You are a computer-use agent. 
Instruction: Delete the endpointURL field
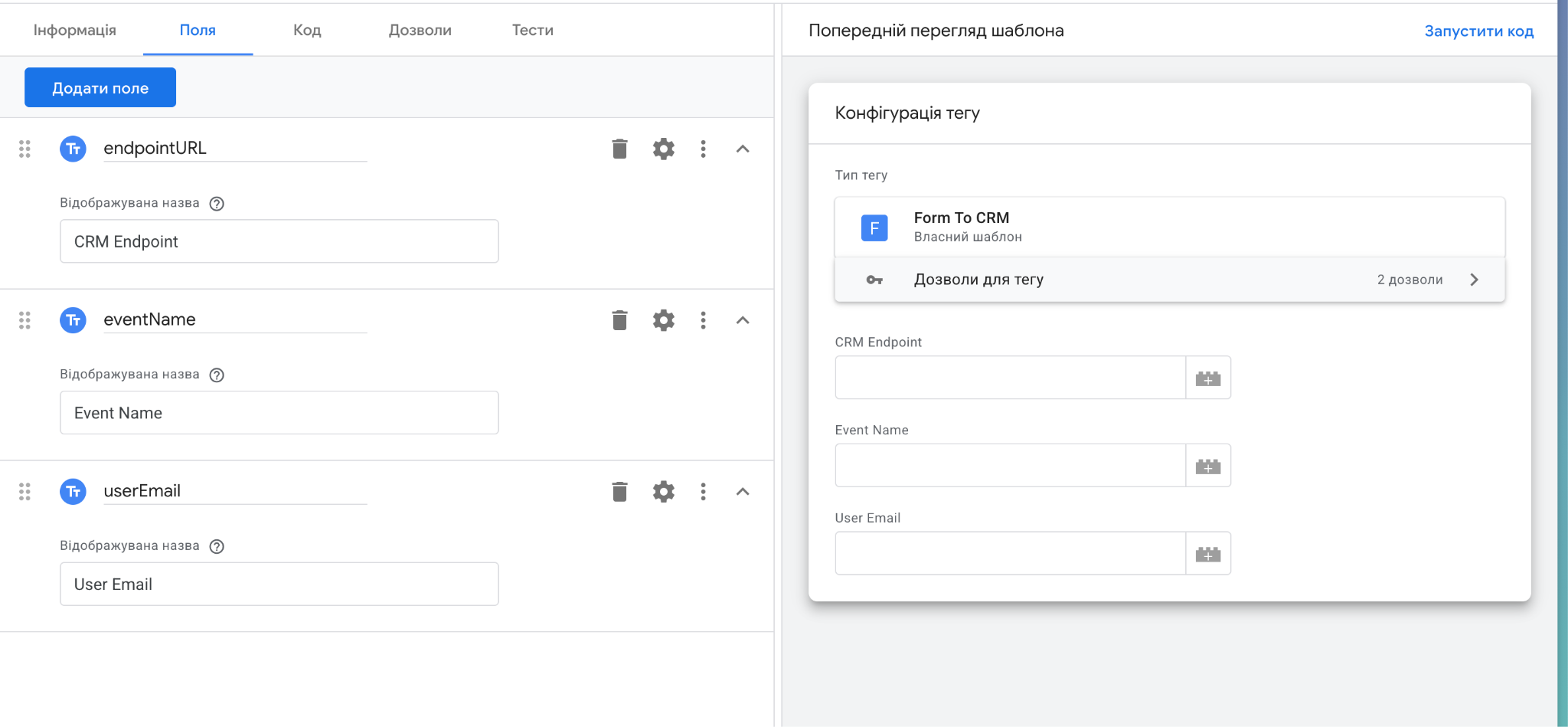pyautogui.click(x=619, y=149)
